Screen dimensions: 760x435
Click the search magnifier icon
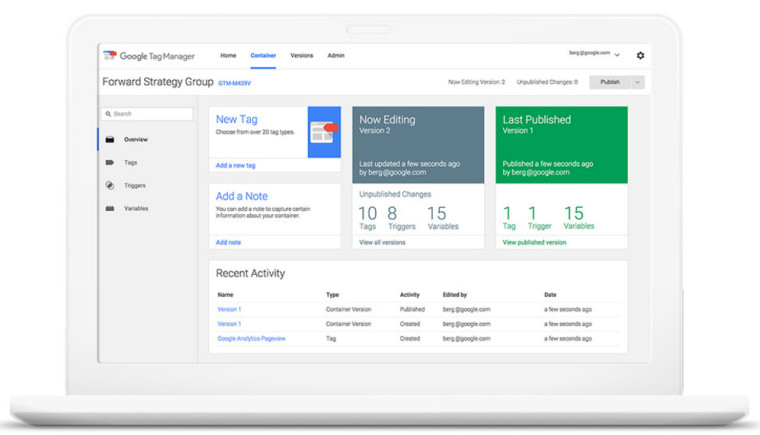[108, 114]
